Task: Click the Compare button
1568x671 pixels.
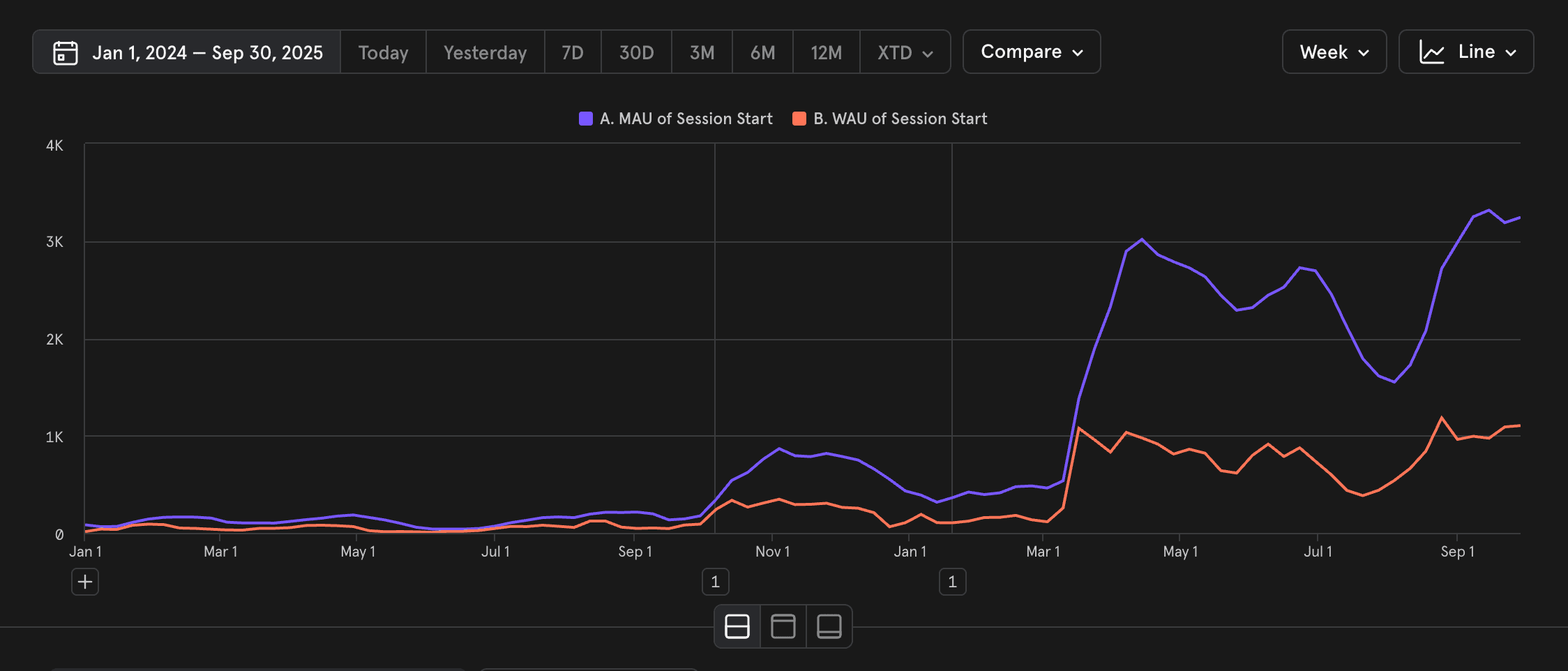Action: (x=1031, y=51)
